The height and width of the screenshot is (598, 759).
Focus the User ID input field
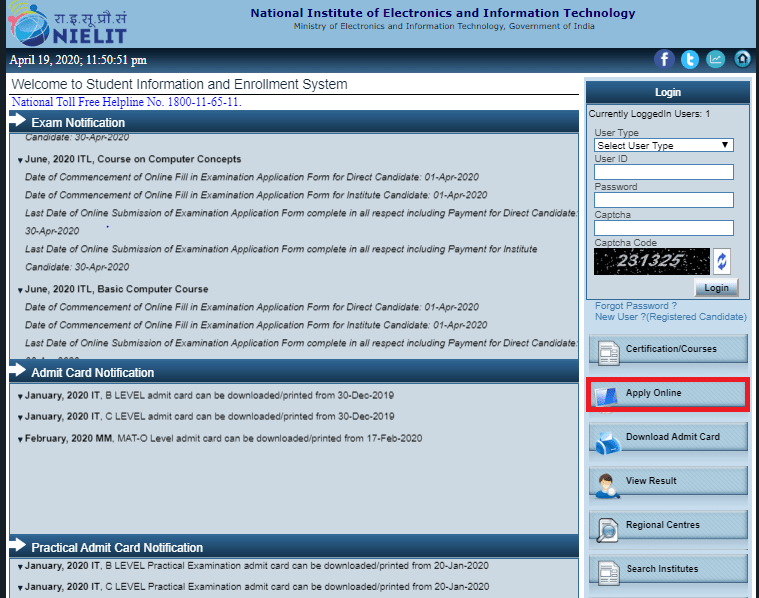tap(664, 172)
